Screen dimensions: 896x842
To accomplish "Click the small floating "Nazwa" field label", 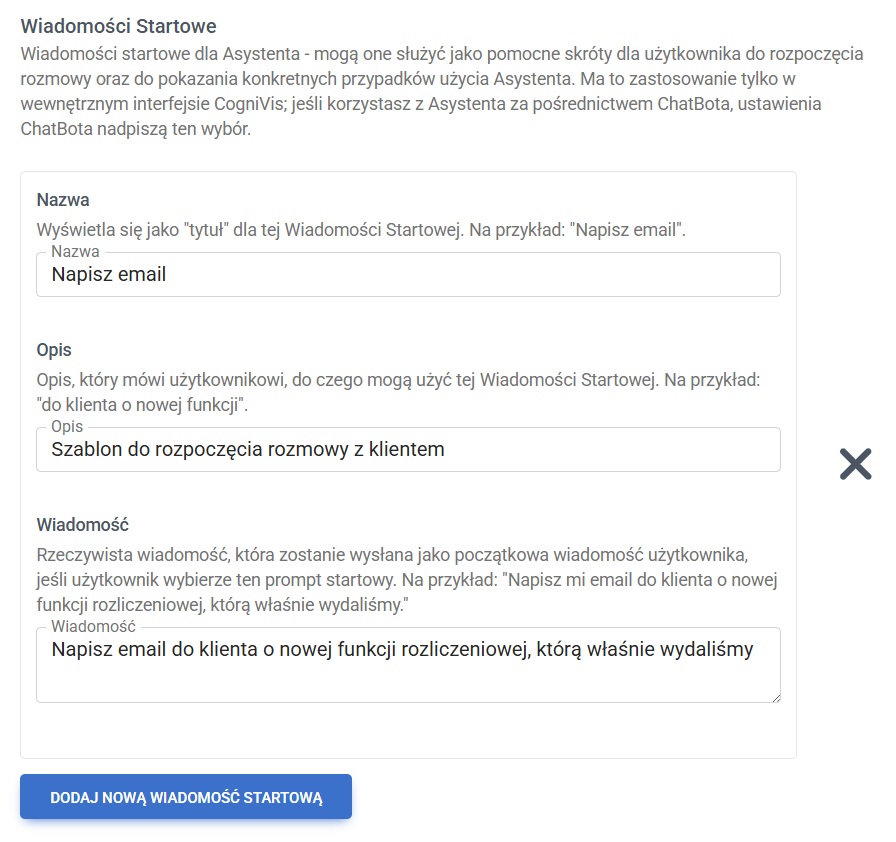I will pos(75,252).
